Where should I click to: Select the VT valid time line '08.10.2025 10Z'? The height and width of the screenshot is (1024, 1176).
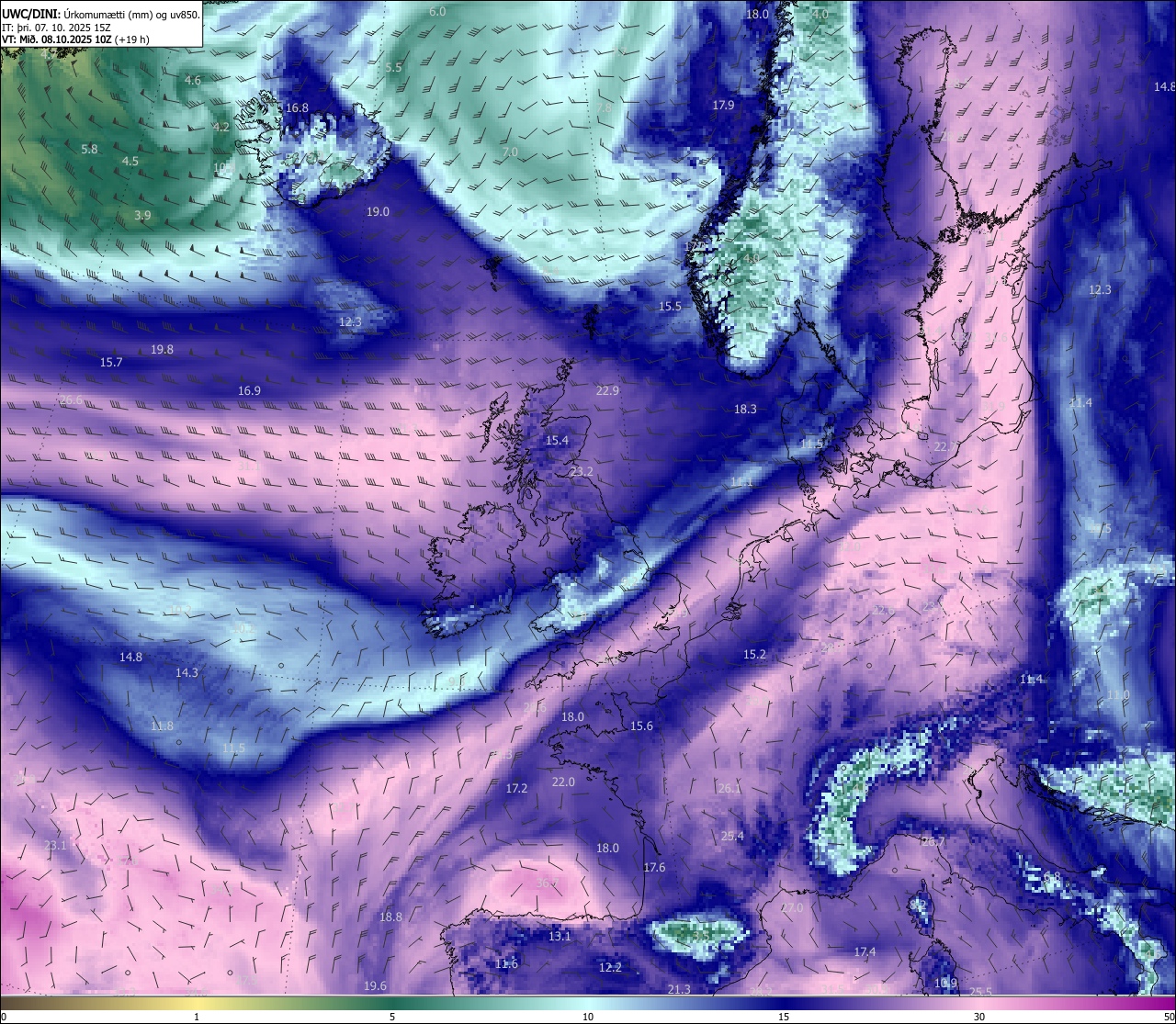pos(76,39)
